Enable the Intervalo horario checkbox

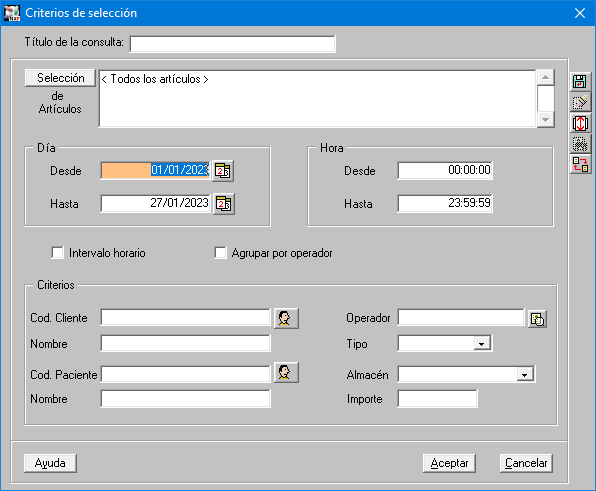(58, 253)
